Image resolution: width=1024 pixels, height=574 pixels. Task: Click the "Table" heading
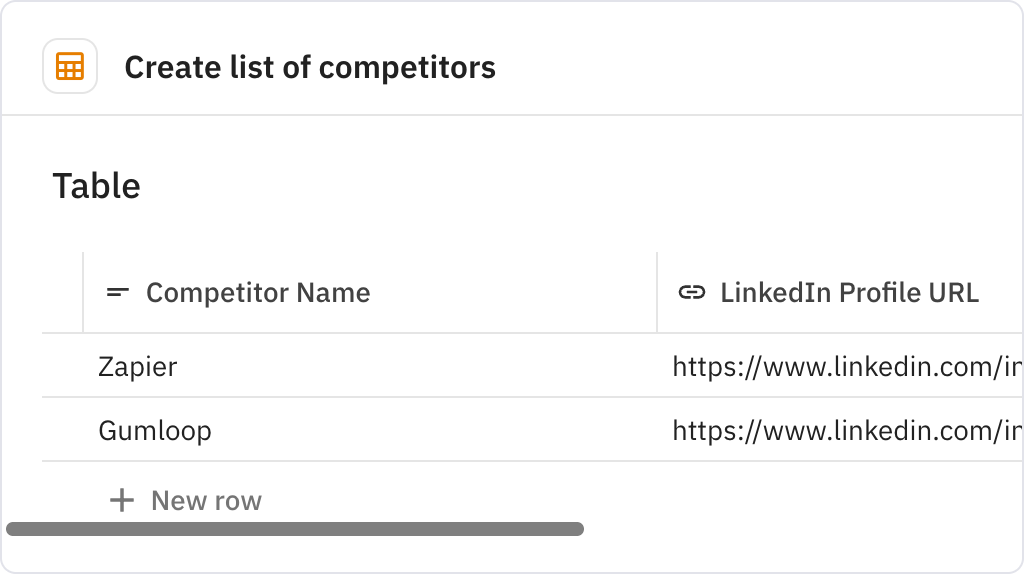[96, 186]
